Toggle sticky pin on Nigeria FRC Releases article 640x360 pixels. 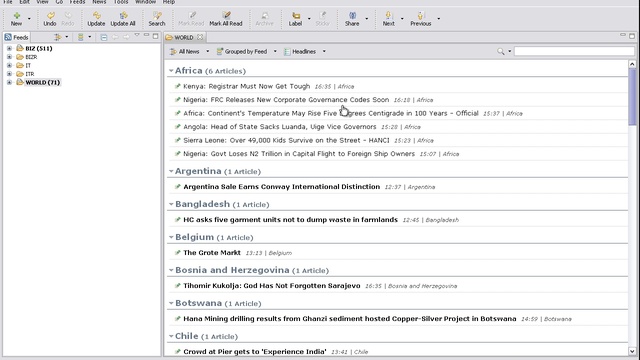[x=178, y=100]
